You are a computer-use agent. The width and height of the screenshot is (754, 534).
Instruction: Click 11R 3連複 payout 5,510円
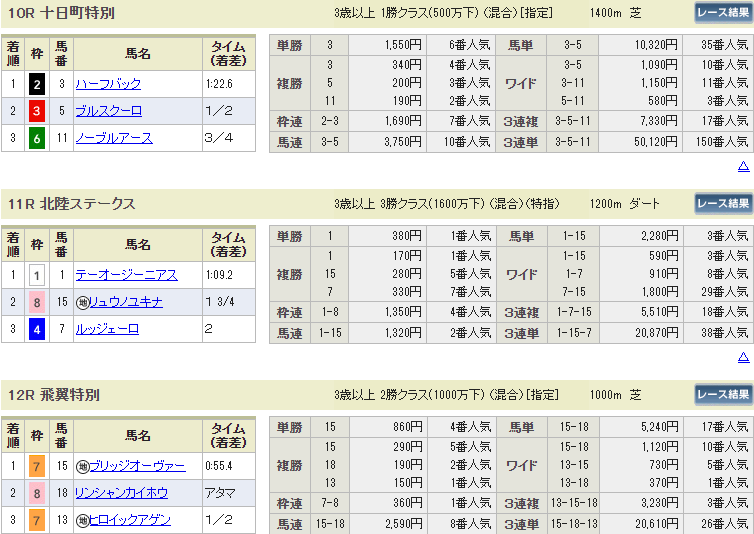click(x=659, y=312)
